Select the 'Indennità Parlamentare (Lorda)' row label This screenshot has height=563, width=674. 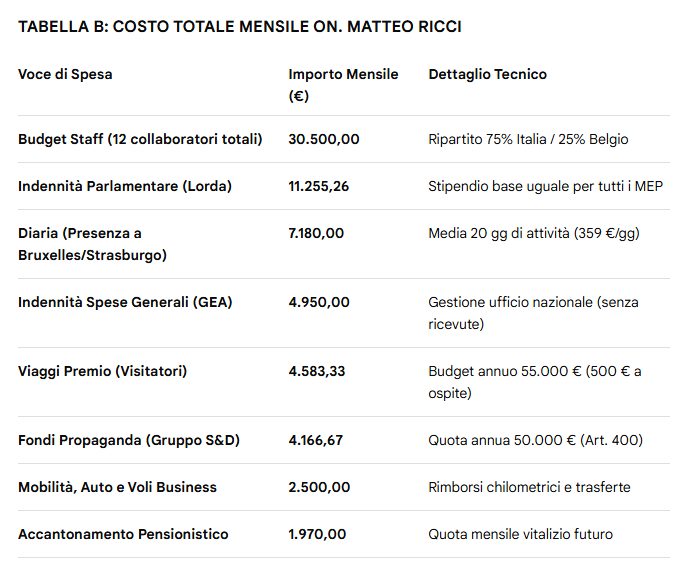point(124,186)
